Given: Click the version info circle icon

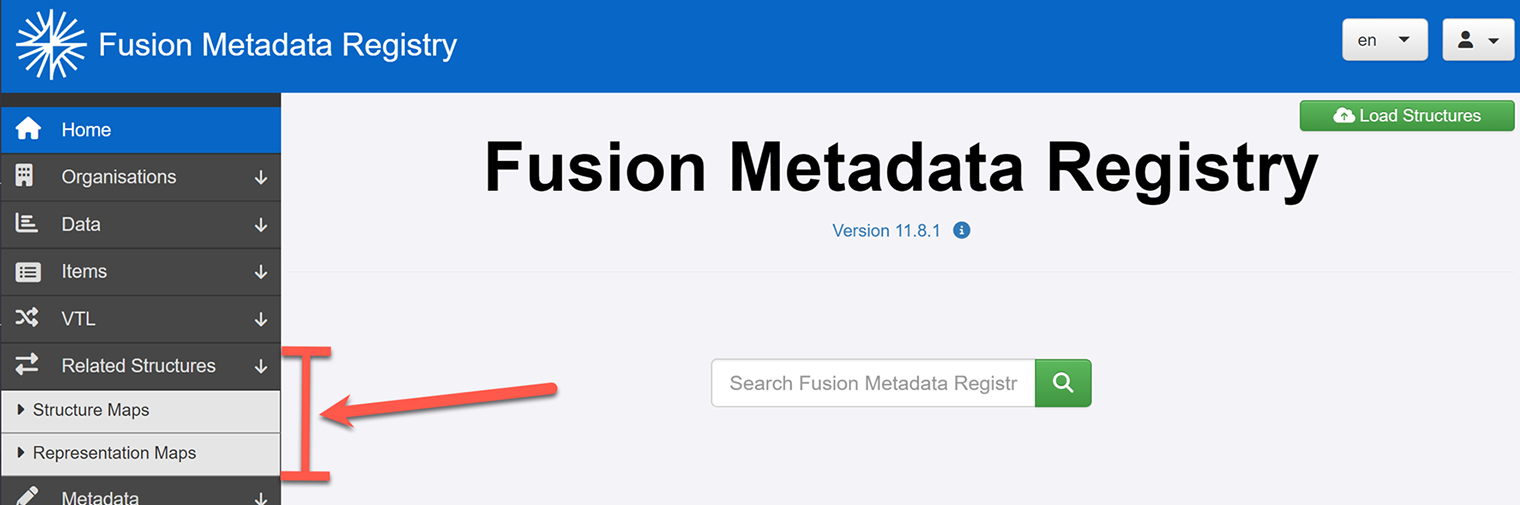Looking at the screenshot, I should (x=962, y=231).
